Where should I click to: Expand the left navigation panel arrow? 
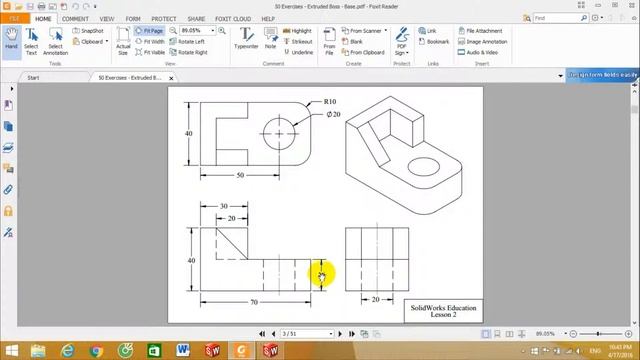click(12, 89)
